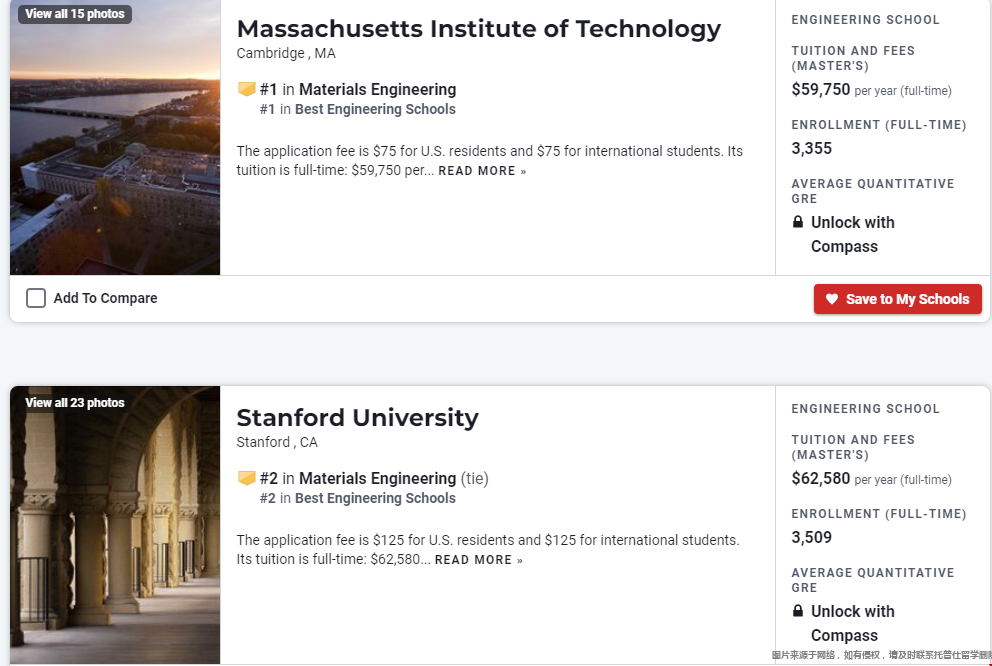Click Materials Engineering ranking for Stanford
992x666 pixels.
378,478
